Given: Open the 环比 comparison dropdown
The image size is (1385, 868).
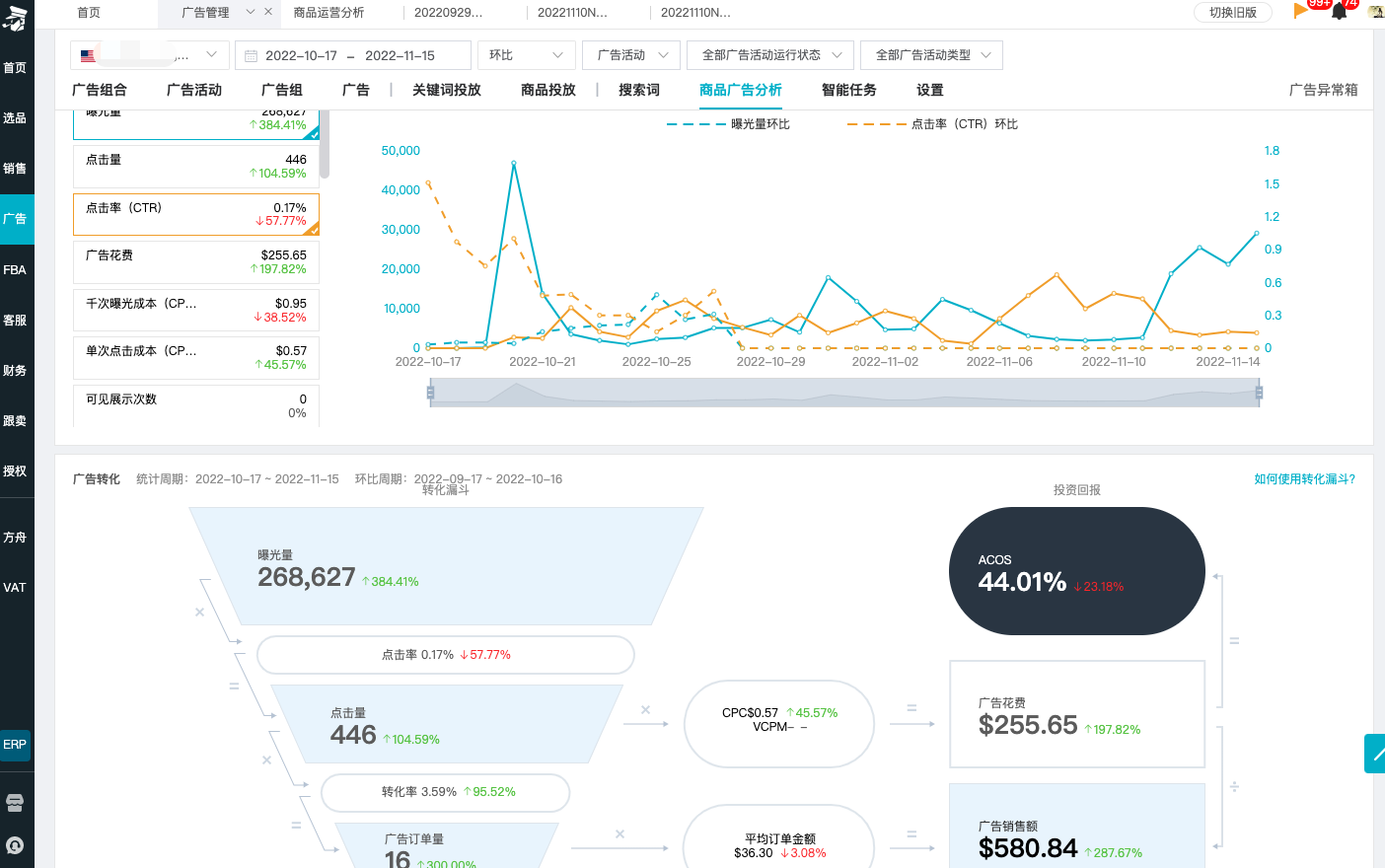Looking at the screenshot, I should tap(526, 55).
